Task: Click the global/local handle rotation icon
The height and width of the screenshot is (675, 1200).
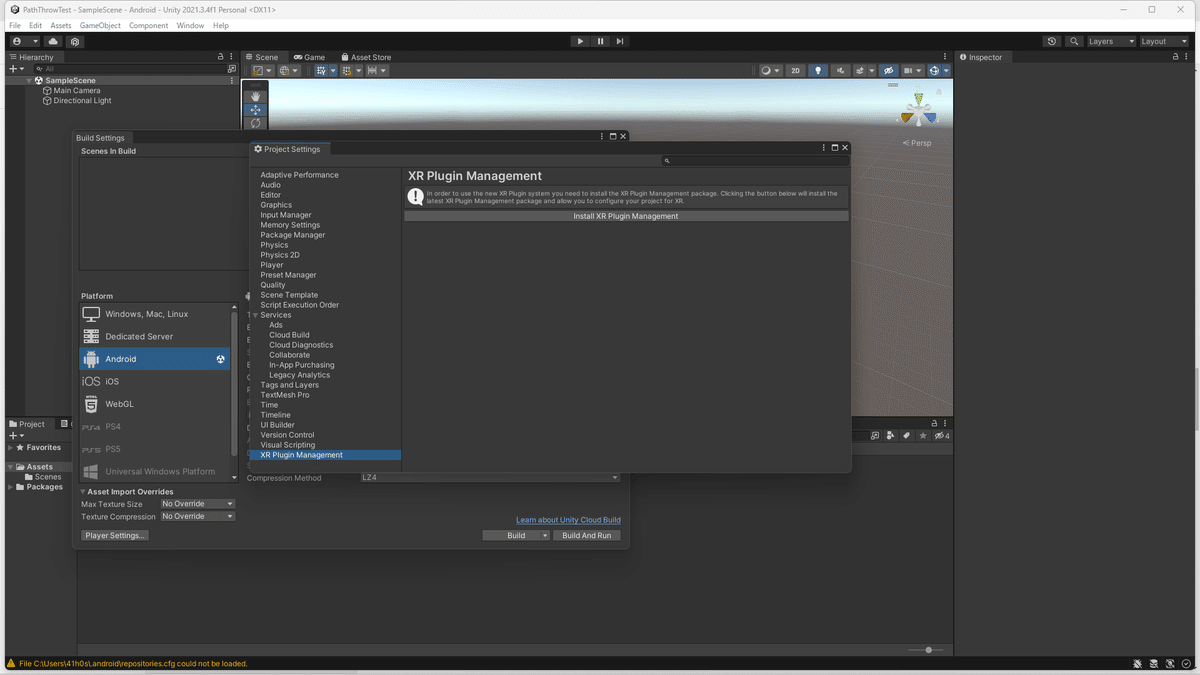Action: (287, 71)
